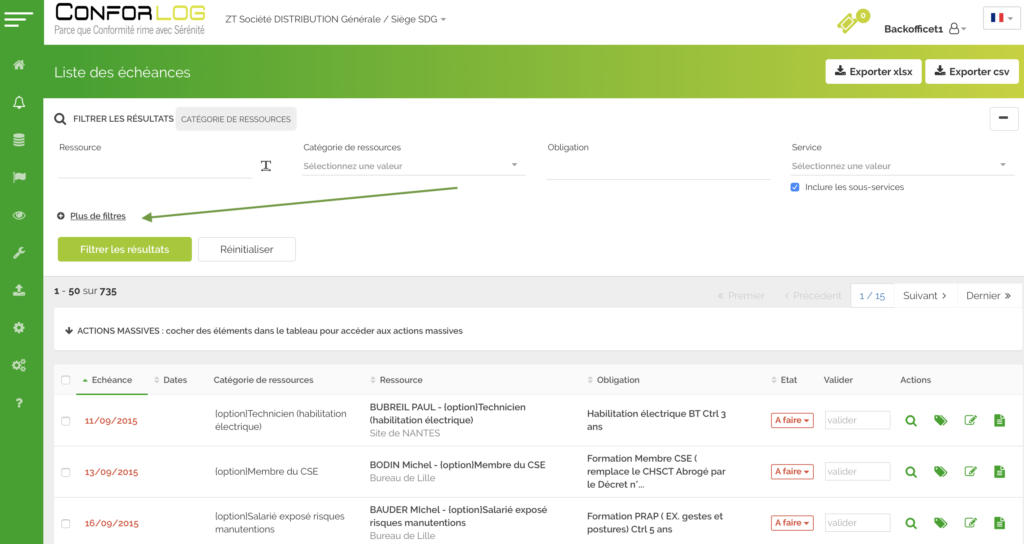Open the Catégorie de ressources dropdown

point(413,166)
